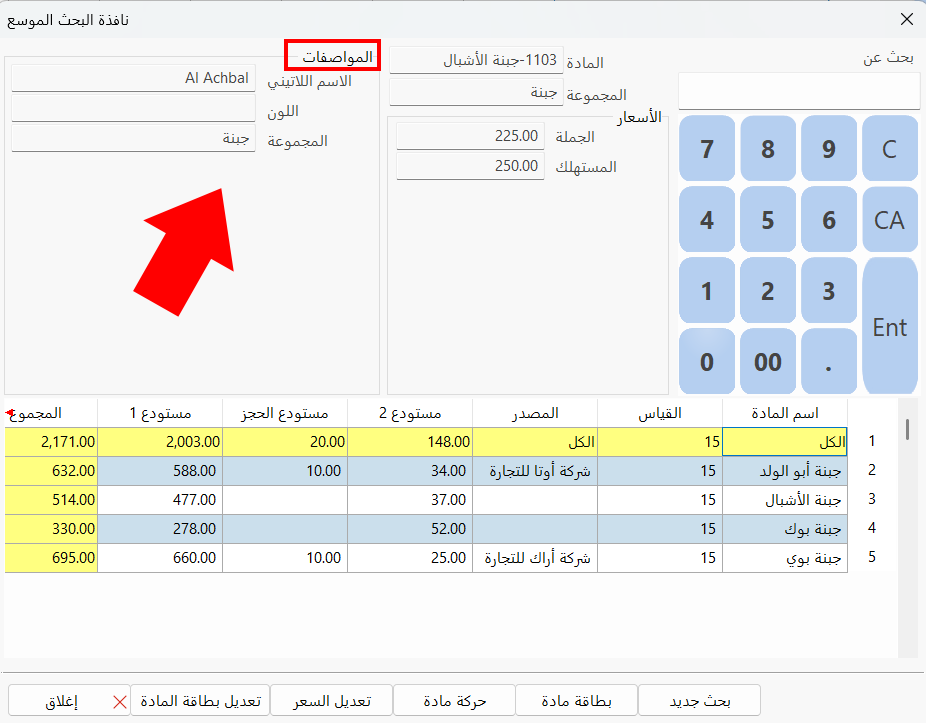Open تعديل السعر to edit the price
This screenshot has height=723, width=926.
[x=332, y=700]
